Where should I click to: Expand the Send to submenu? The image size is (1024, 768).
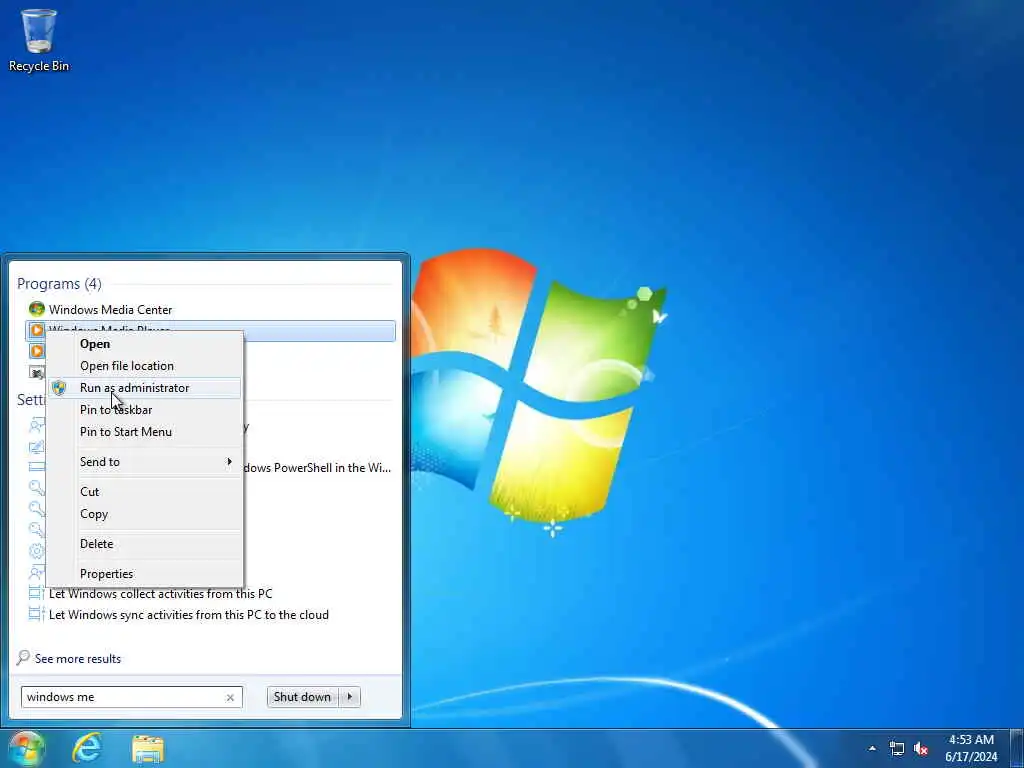145,462
